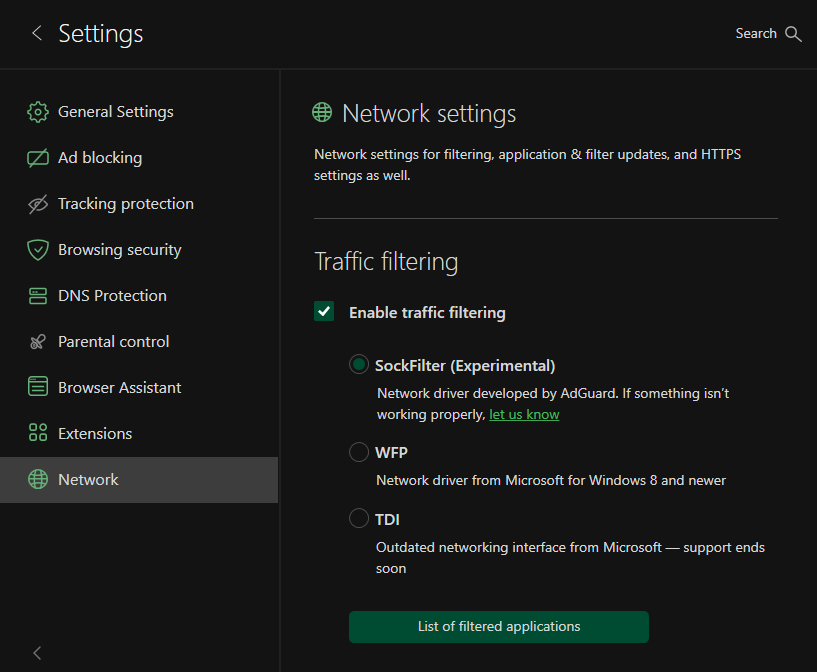817x672 pixels.
Task: Select SockFilter (Experimental) driver
Action: (358, 364)
